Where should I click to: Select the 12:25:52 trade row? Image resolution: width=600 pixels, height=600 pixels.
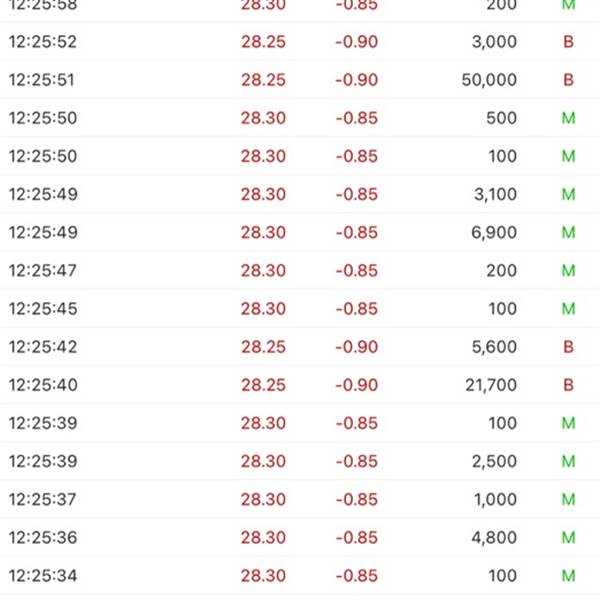point(300,41)
